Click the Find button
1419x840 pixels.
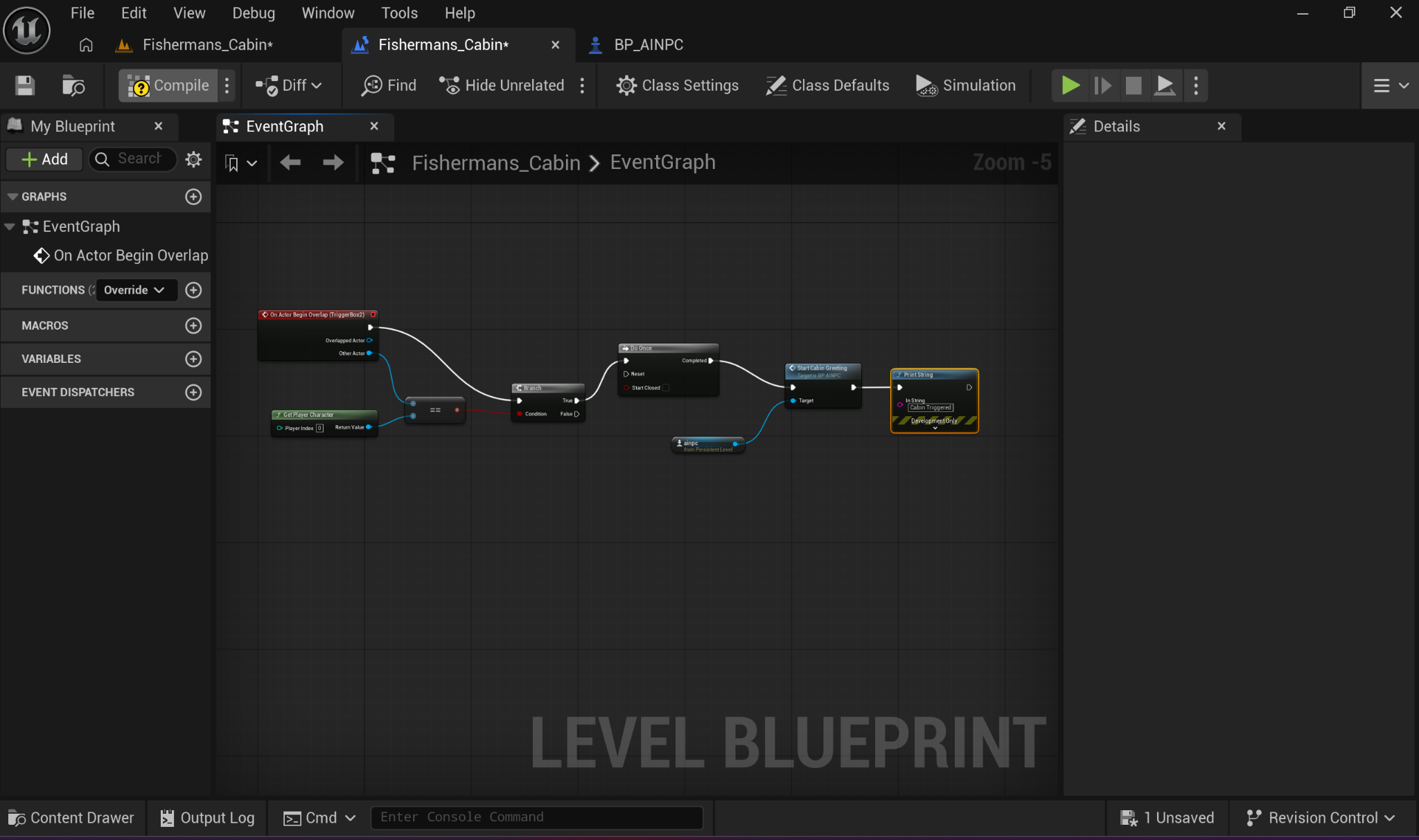[389, 85]
